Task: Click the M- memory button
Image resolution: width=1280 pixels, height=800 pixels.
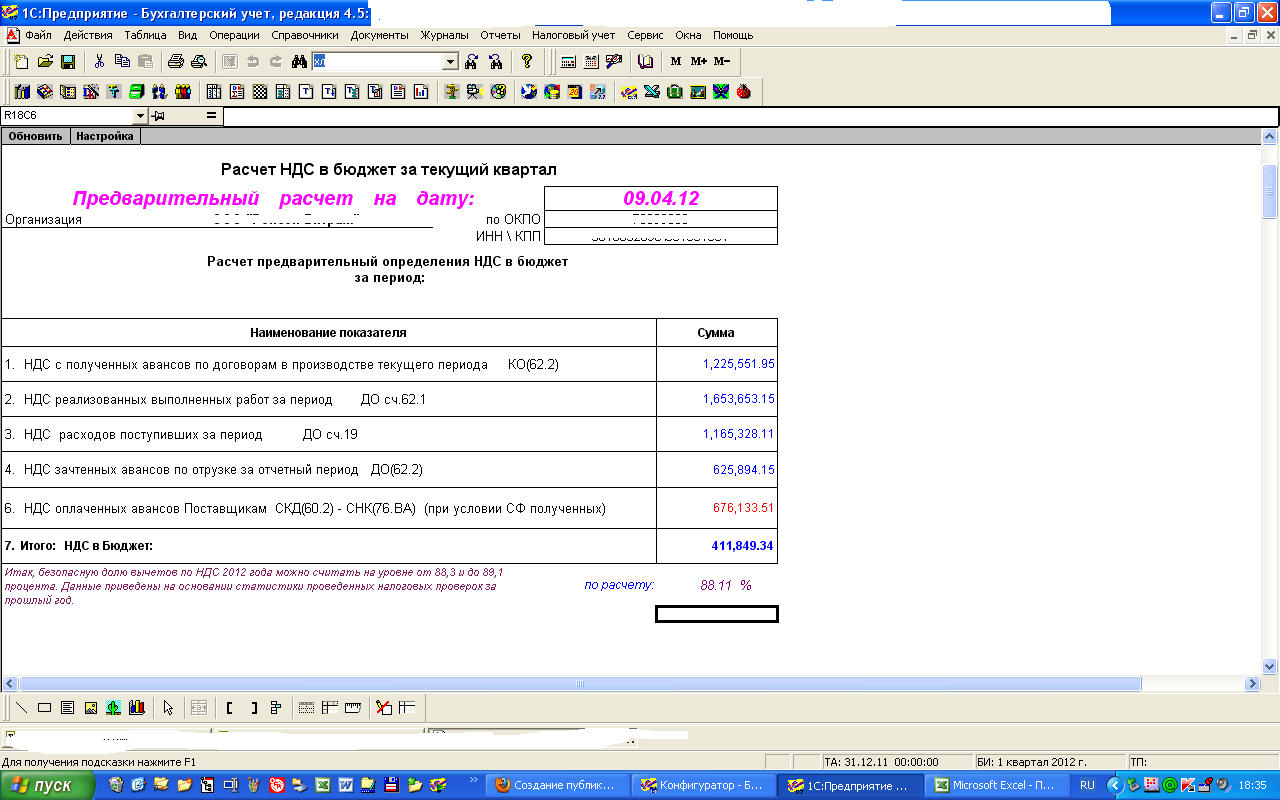Action: (x=722, y=61)
